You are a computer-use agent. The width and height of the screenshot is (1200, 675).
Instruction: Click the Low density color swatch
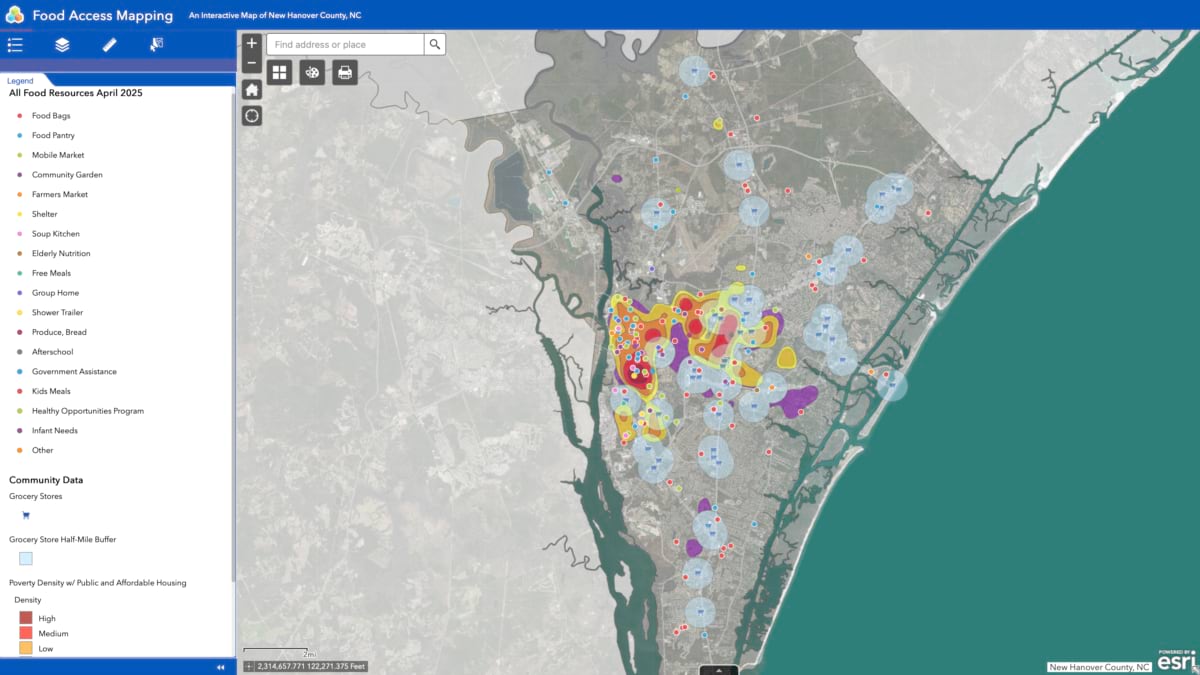click(26, 648)
